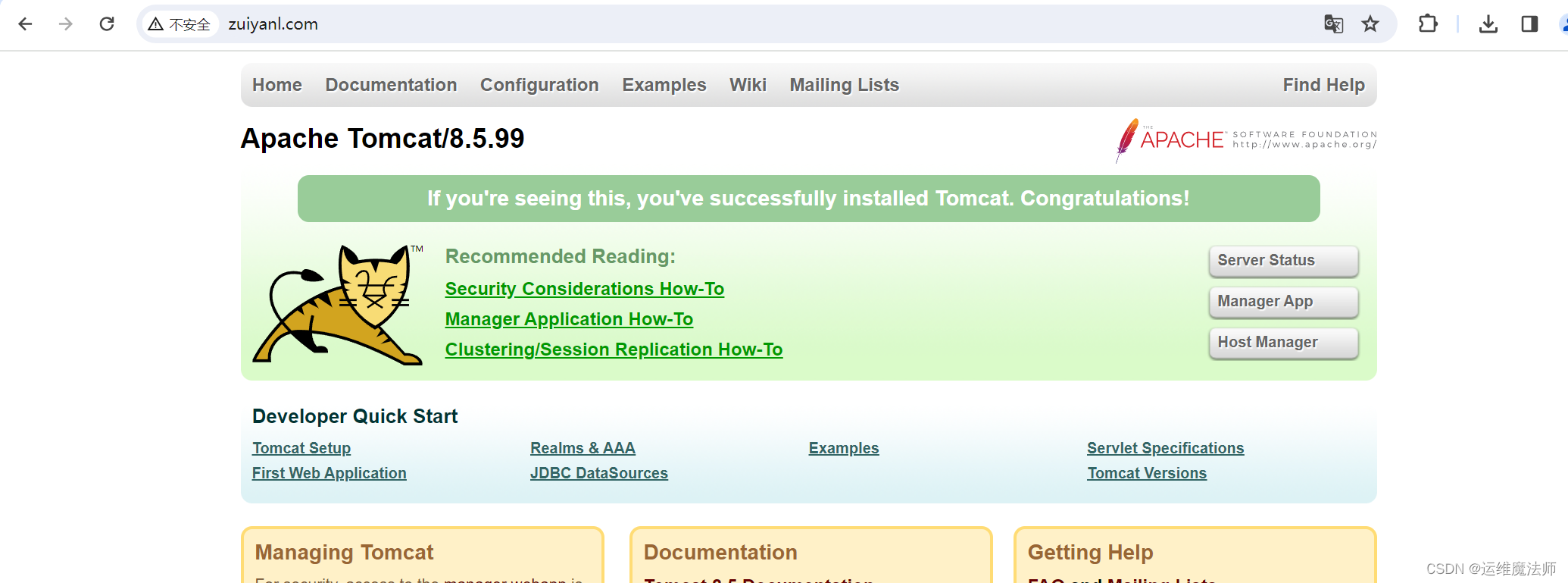Open the extensions puzzle icon
1568x583 pixels.
point(1428,24)
